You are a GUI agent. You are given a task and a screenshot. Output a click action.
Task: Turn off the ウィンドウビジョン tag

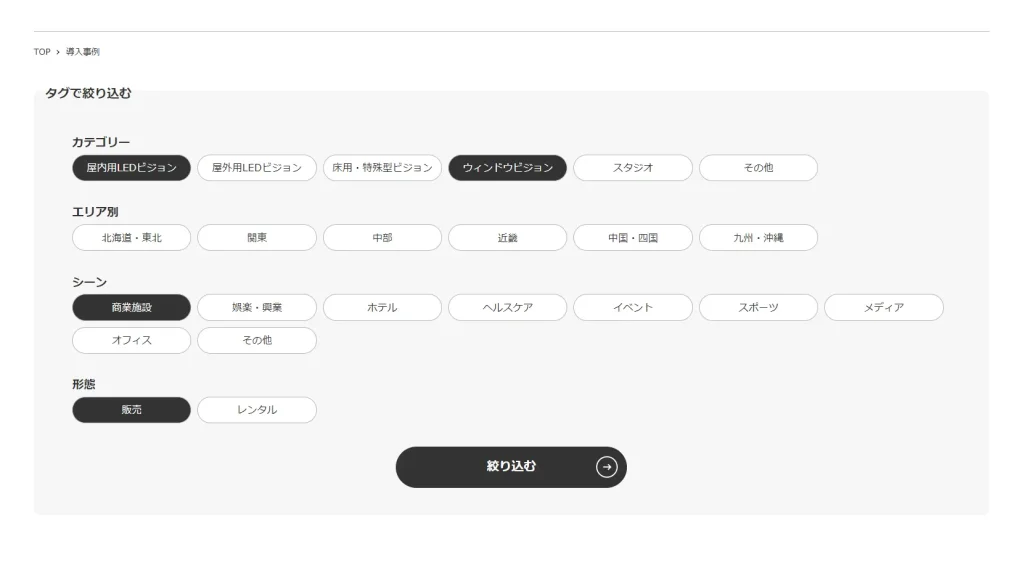[507, 168]
